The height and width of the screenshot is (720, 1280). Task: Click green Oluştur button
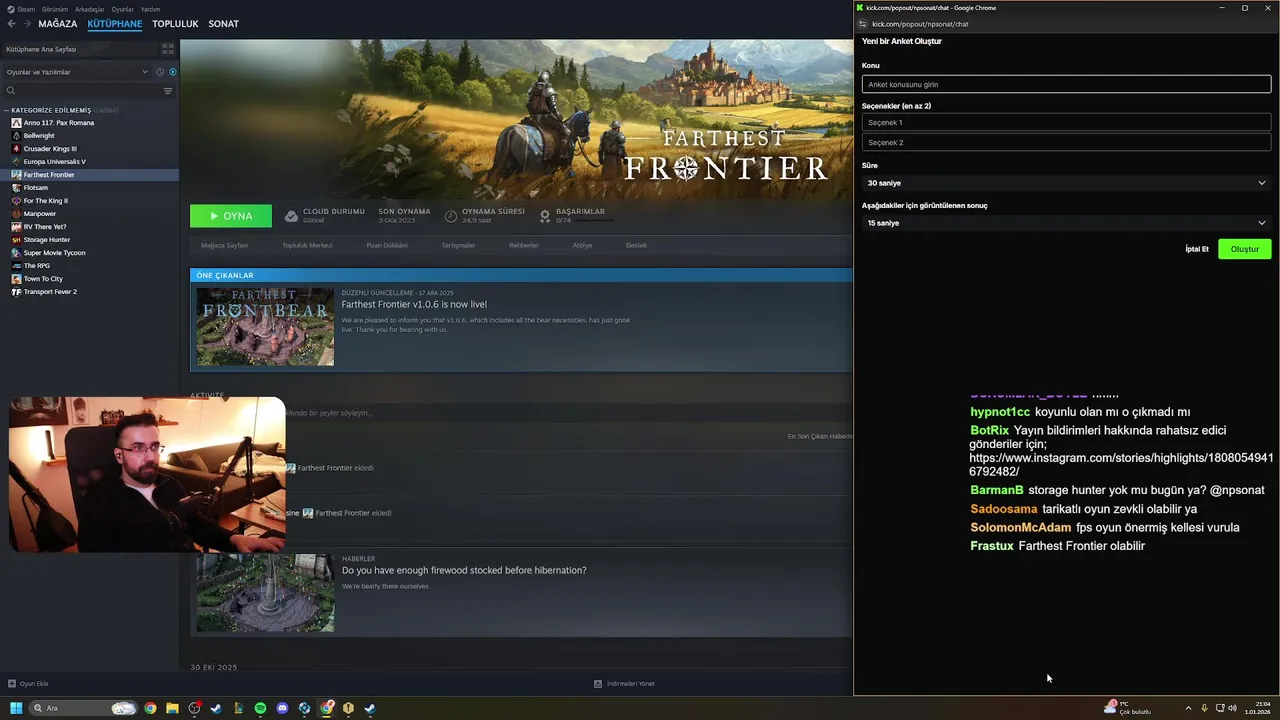(1245, 249)
